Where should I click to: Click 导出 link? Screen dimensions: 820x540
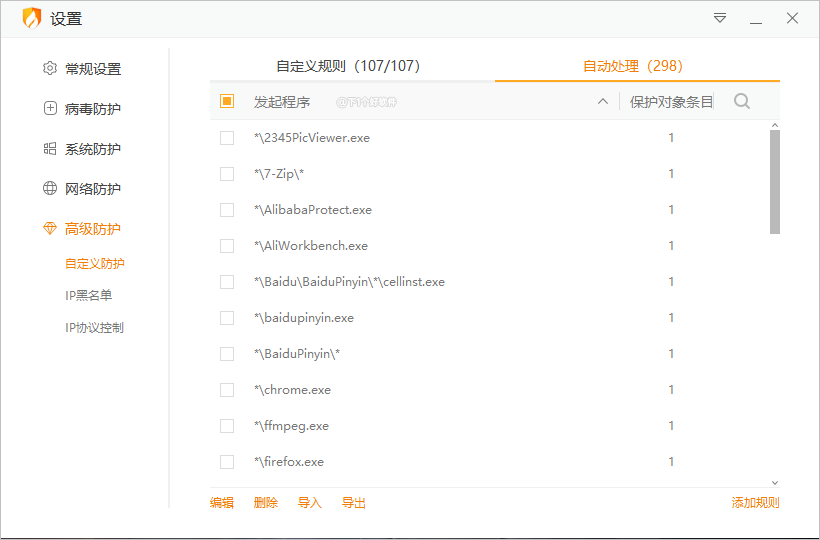(x=354, y=503)
